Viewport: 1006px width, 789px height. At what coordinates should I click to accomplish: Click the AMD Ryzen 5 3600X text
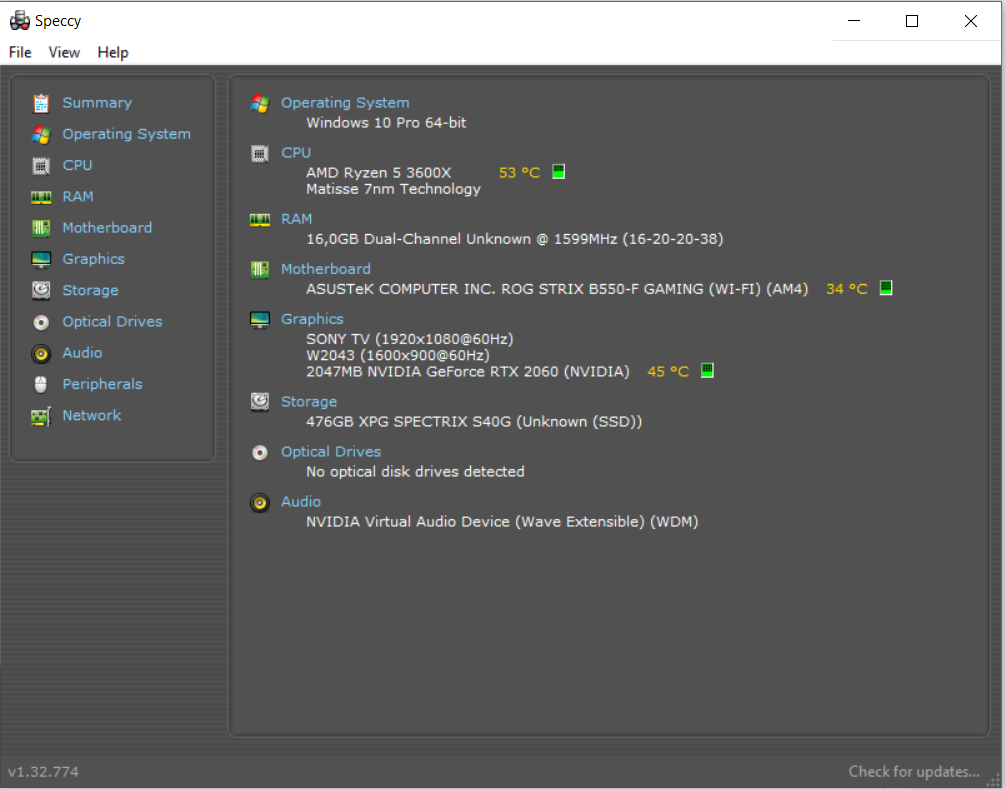pos(379,173)
